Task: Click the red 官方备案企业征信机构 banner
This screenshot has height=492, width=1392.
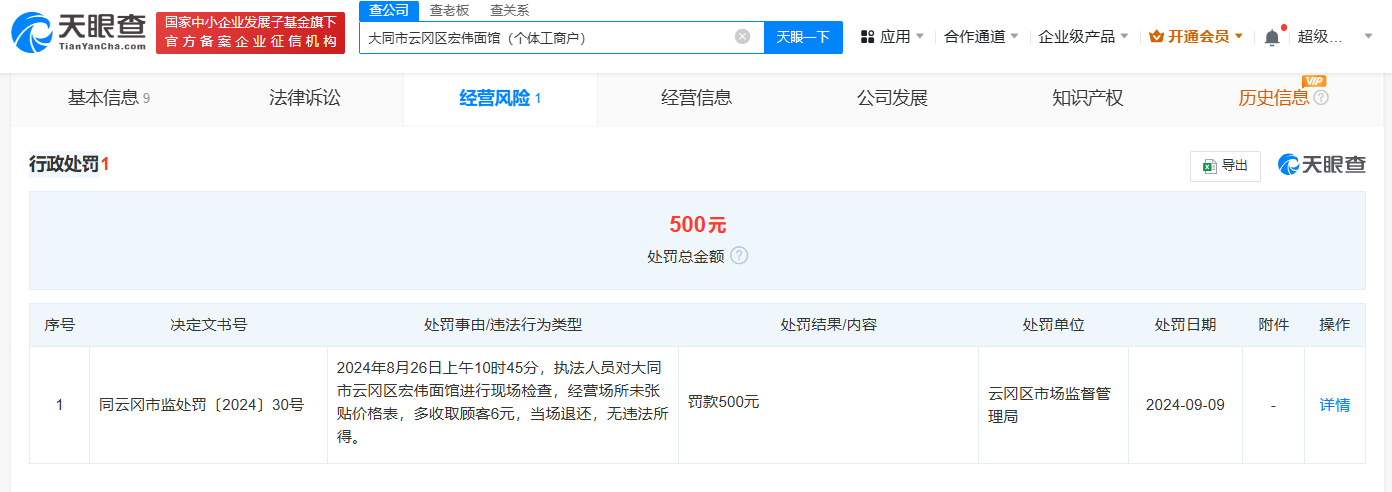Action: pyautogui.click(x=250, y=33)
